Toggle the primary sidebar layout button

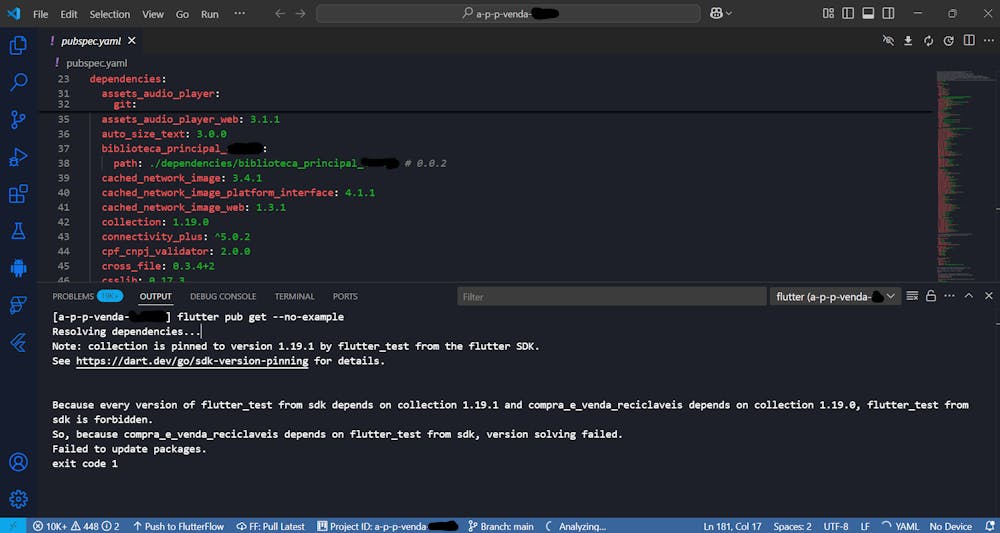[x=848, y=14]
